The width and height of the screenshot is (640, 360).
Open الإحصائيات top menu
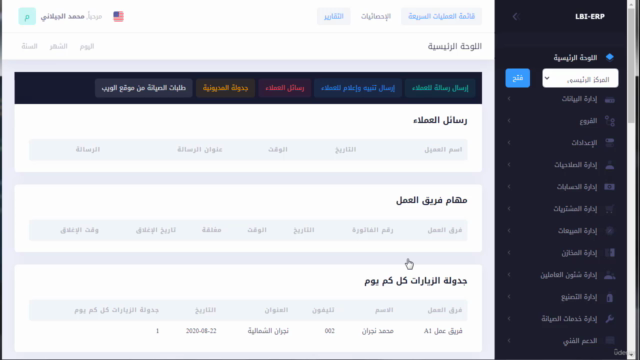(x=376, y=16)
